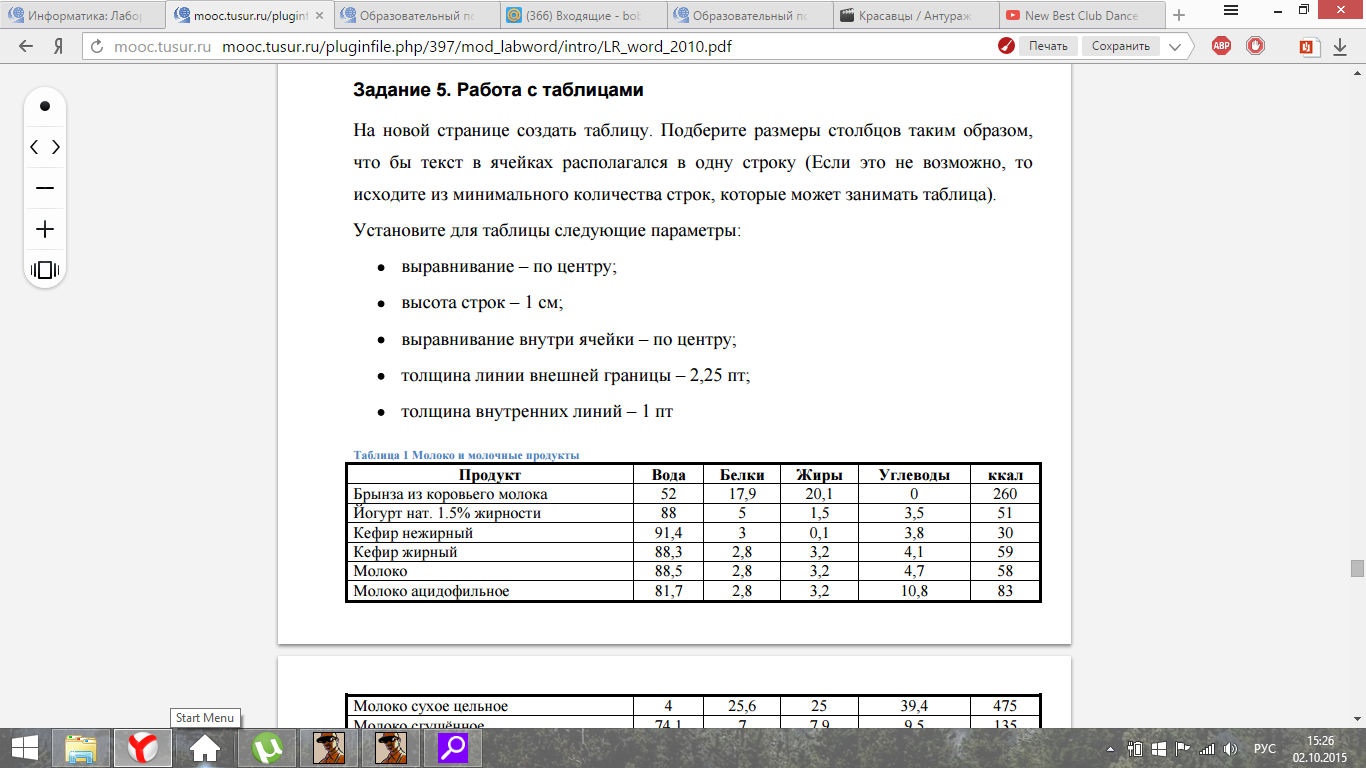Click the red PDF pen icon in address bar
The height and width of the screenshot is (768, 1366).
[x=1006, y=46]
